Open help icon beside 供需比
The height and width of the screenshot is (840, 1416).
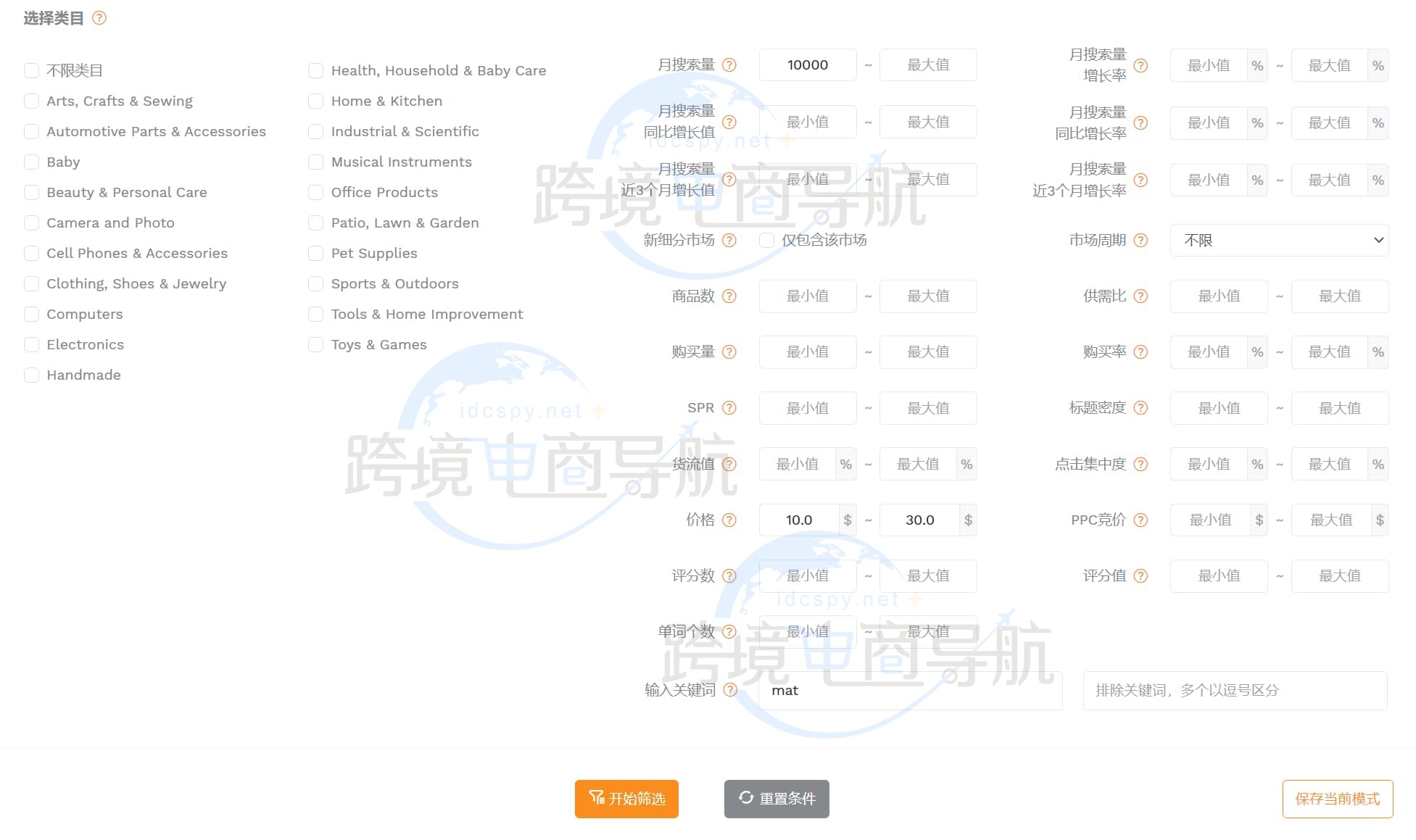pos(1140,296)
